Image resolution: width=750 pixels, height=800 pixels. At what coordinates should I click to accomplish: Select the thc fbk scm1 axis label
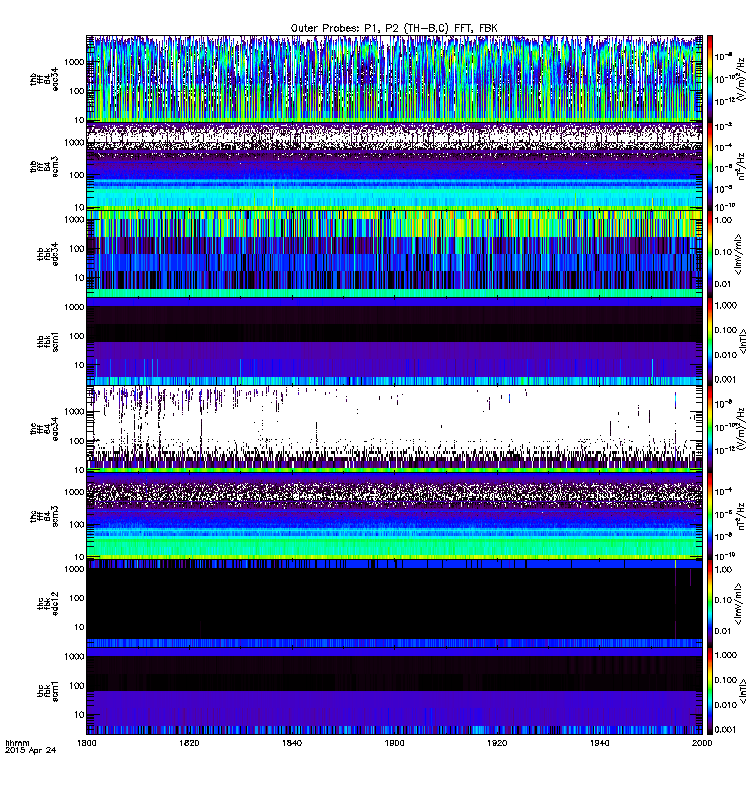pos(48,691)
